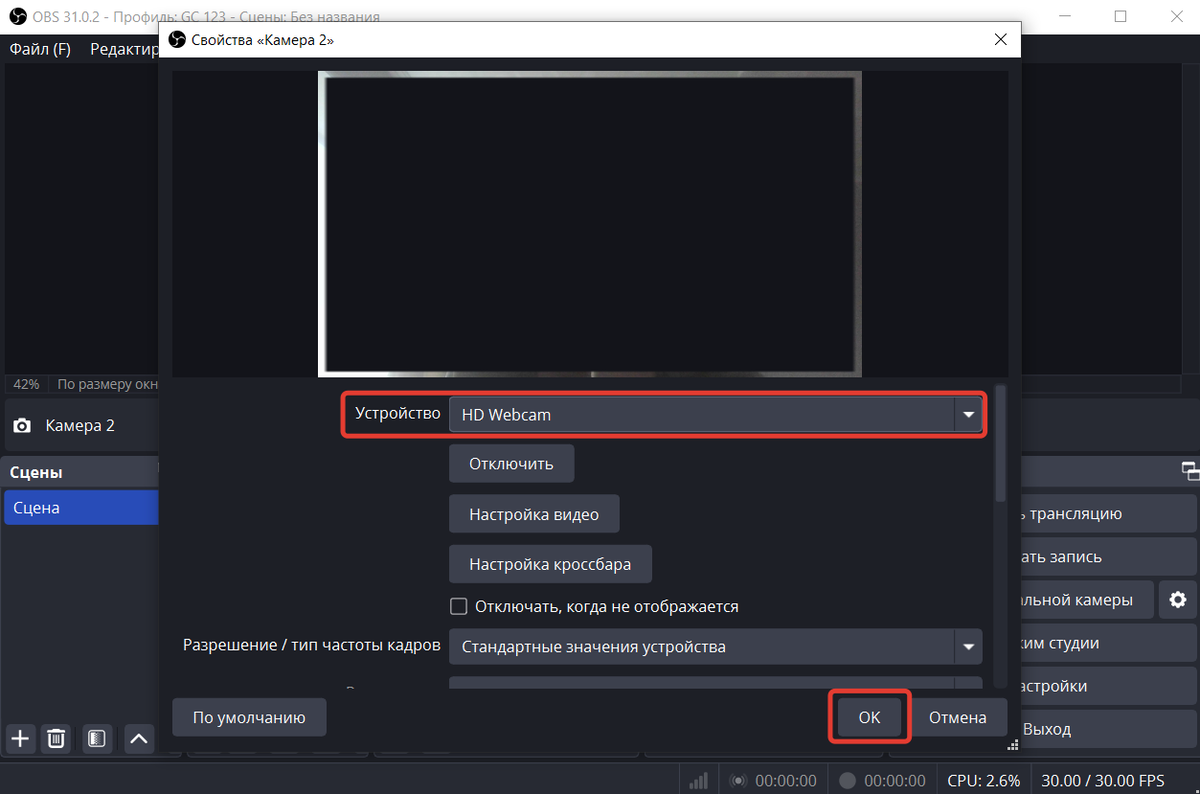Open virtual camera gear settings icon

[1178, 600]
